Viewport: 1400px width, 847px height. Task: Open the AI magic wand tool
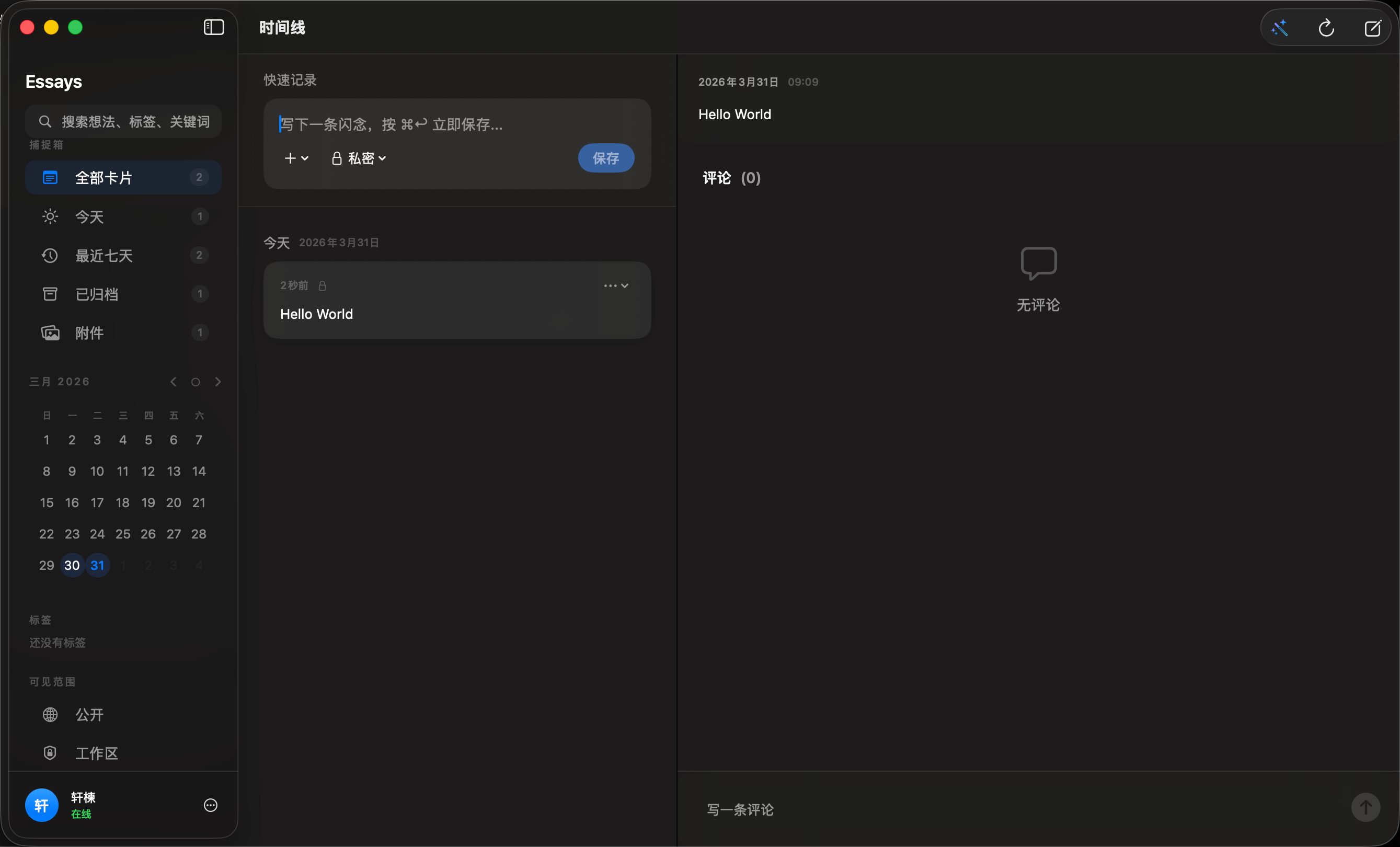(x=1280, y=27)
